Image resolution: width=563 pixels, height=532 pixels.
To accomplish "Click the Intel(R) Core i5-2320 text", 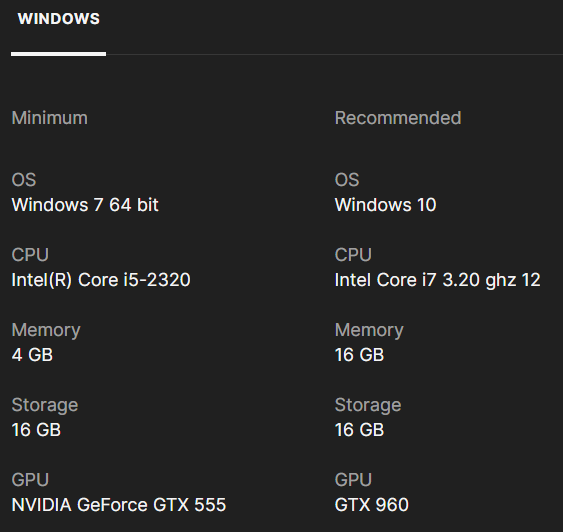I will [101, 280].
